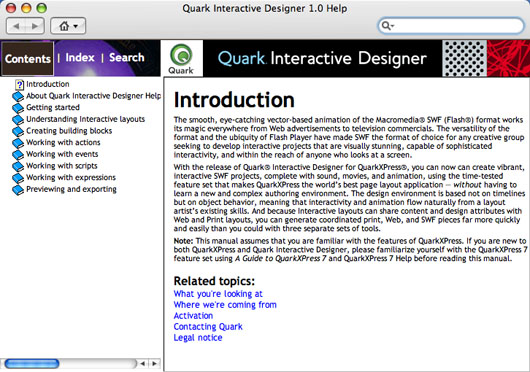This screenshot has width=530, height=372.
Task: Open Working with actions topic
Action: tap(63, 142)
